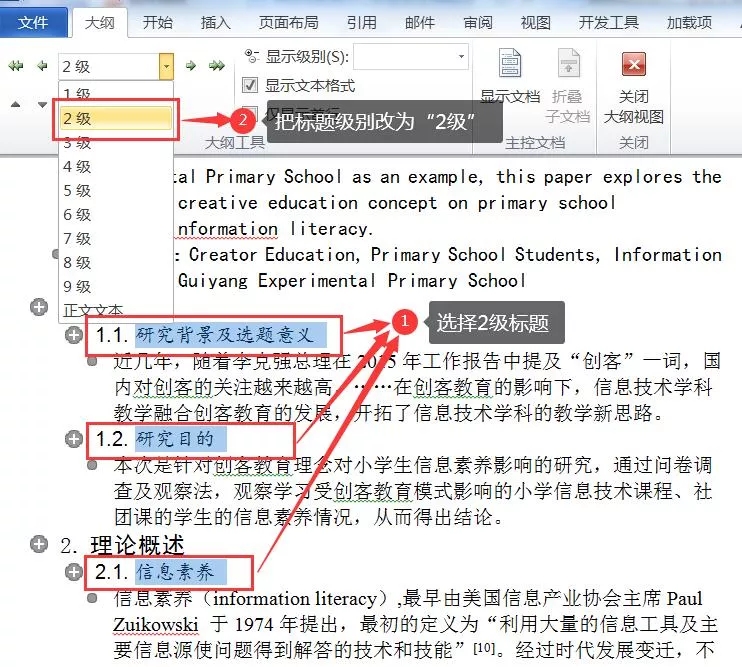This screenshot has width=742, height=667.
Task: Click body bullet beside 本次是针对 paragraph
Action: (92, 465)
